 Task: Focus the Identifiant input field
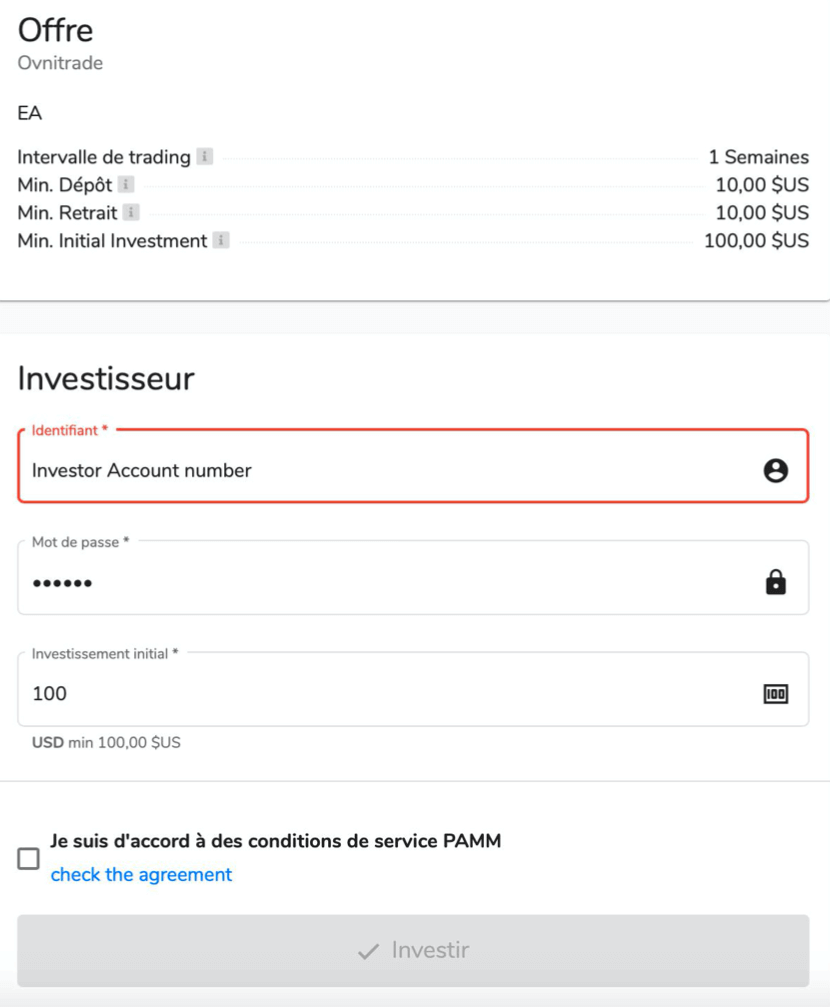point(380,471)
